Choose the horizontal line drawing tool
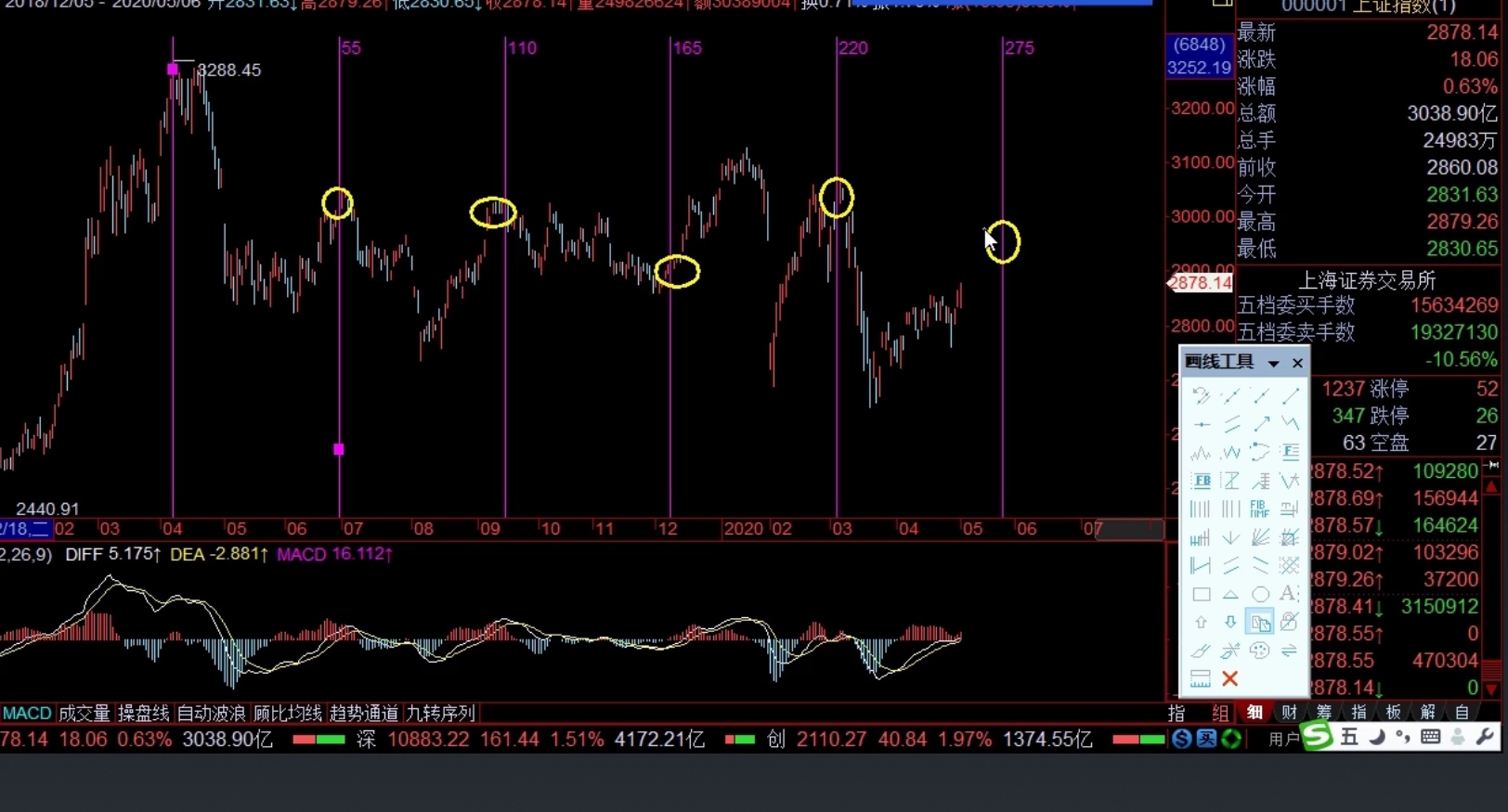 coord(1201,424)
